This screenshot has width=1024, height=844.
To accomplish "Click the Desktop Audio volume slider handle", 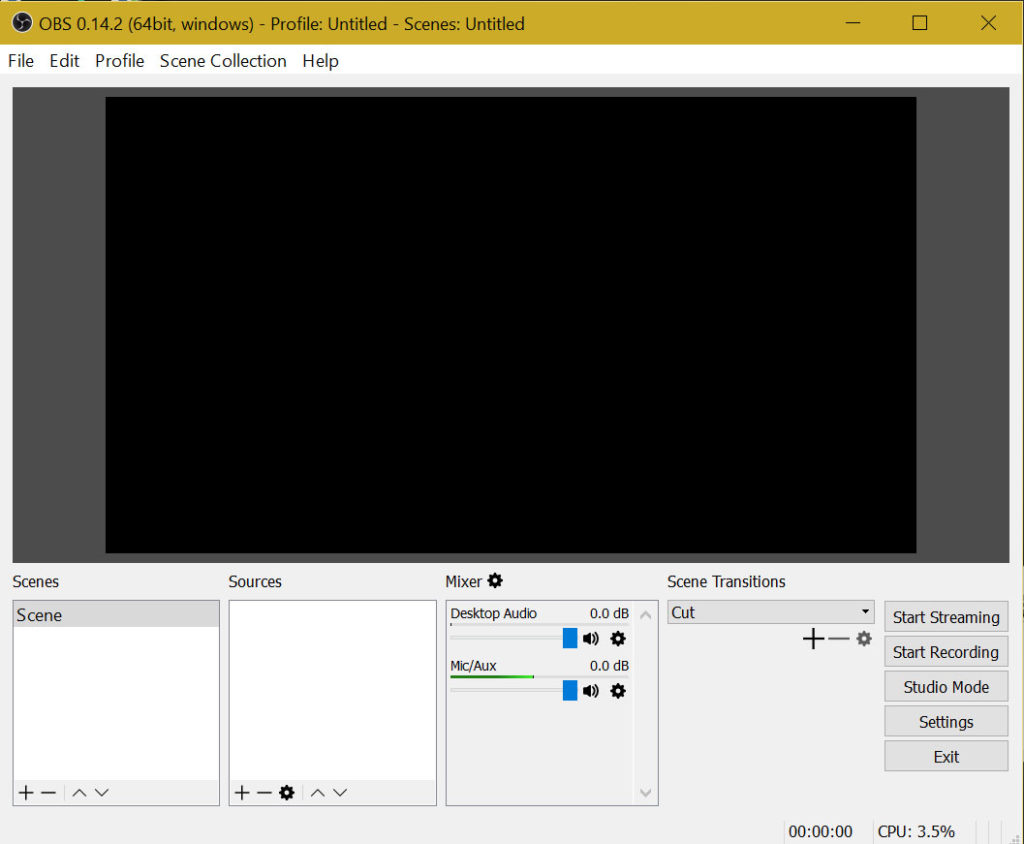I will tap(569, 638).
